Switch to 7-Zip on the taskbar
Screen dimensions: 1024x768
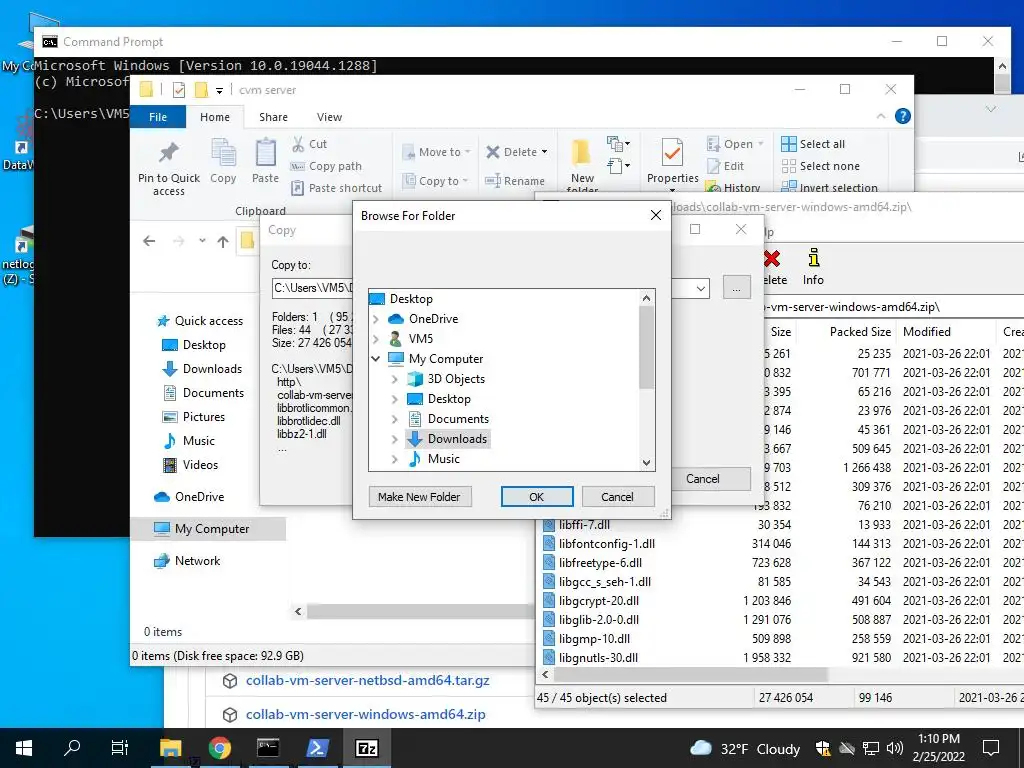[366, 748]
